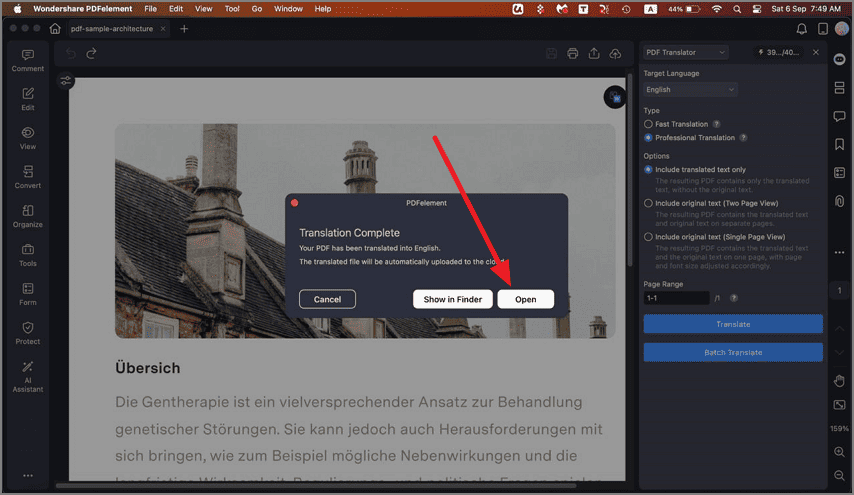Screen dimensions: 854x495
Task: Open the attachments paperclip on right rail
Action: [x=839, y=201]
